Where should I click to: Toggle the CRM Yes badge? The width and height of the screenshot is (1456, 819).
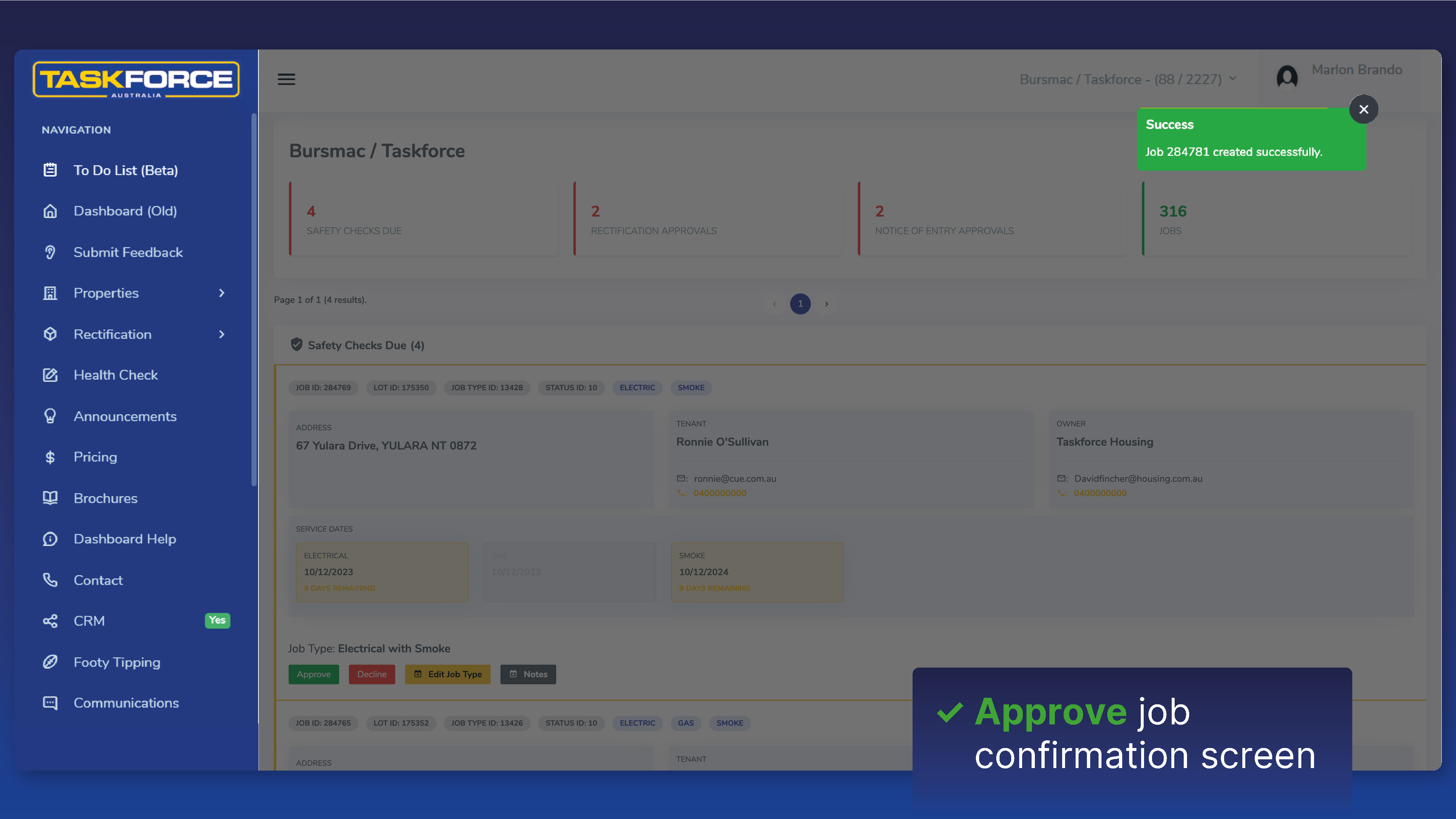tap(217, 620)
